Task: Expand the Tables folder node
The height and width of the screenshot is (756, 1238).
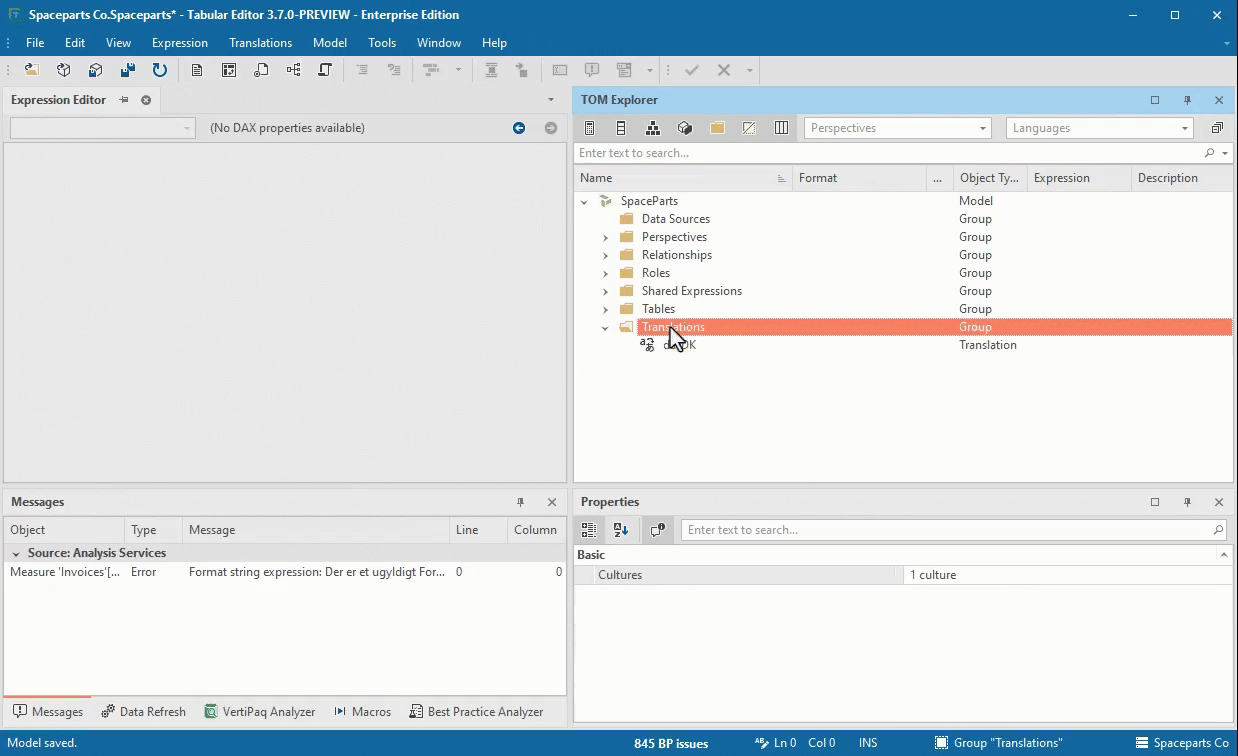Action: (605, 310)
